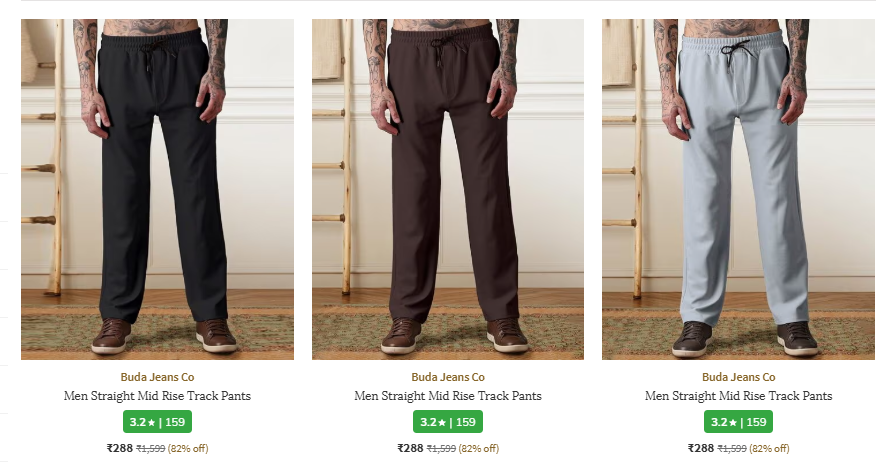Click the struck-through ₹1,599 price under grey pants
The height and width of the screenshot is (472, 882).
732,449
